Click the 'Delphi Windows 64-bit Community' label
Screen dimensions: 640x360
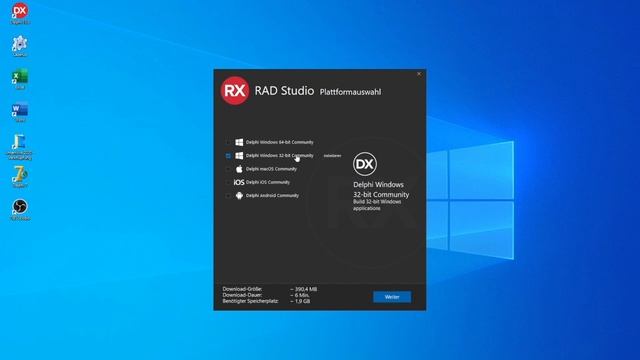[280, 142]
